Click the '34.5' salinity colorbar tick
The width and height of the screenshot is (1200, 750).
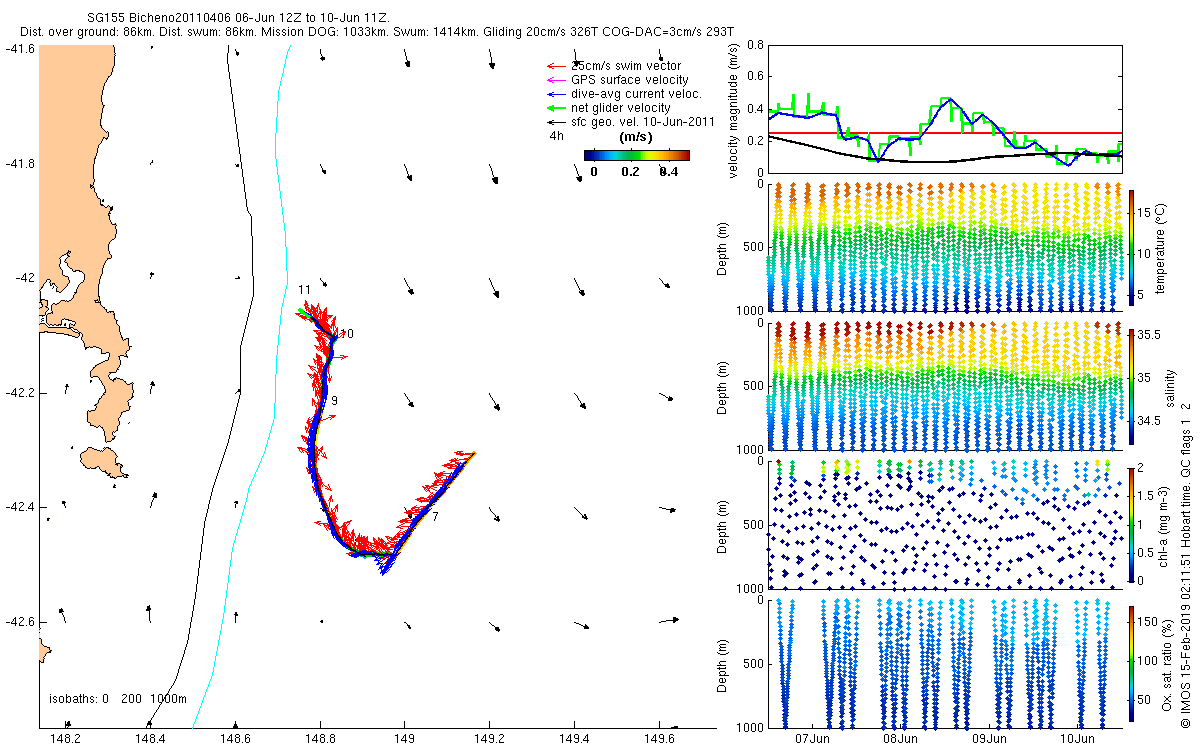(x=1149, y=422)
